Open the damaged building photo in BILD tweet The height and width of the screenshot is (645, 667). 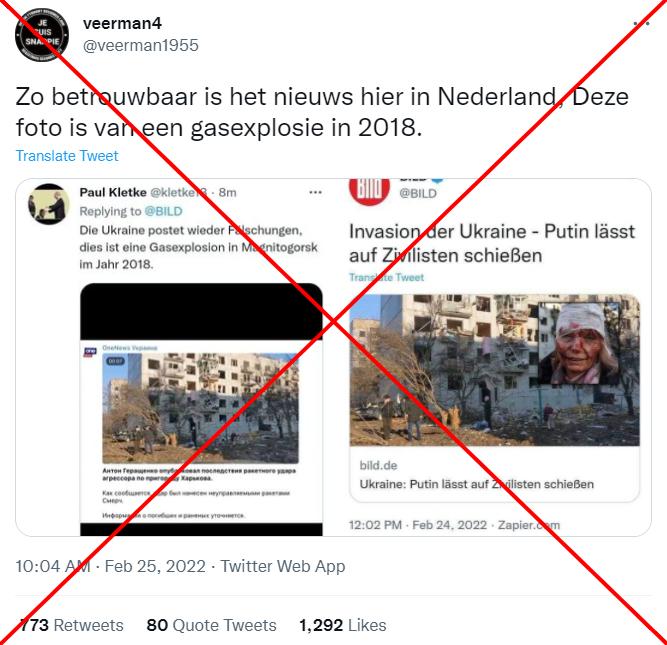[x=494, y=370]
